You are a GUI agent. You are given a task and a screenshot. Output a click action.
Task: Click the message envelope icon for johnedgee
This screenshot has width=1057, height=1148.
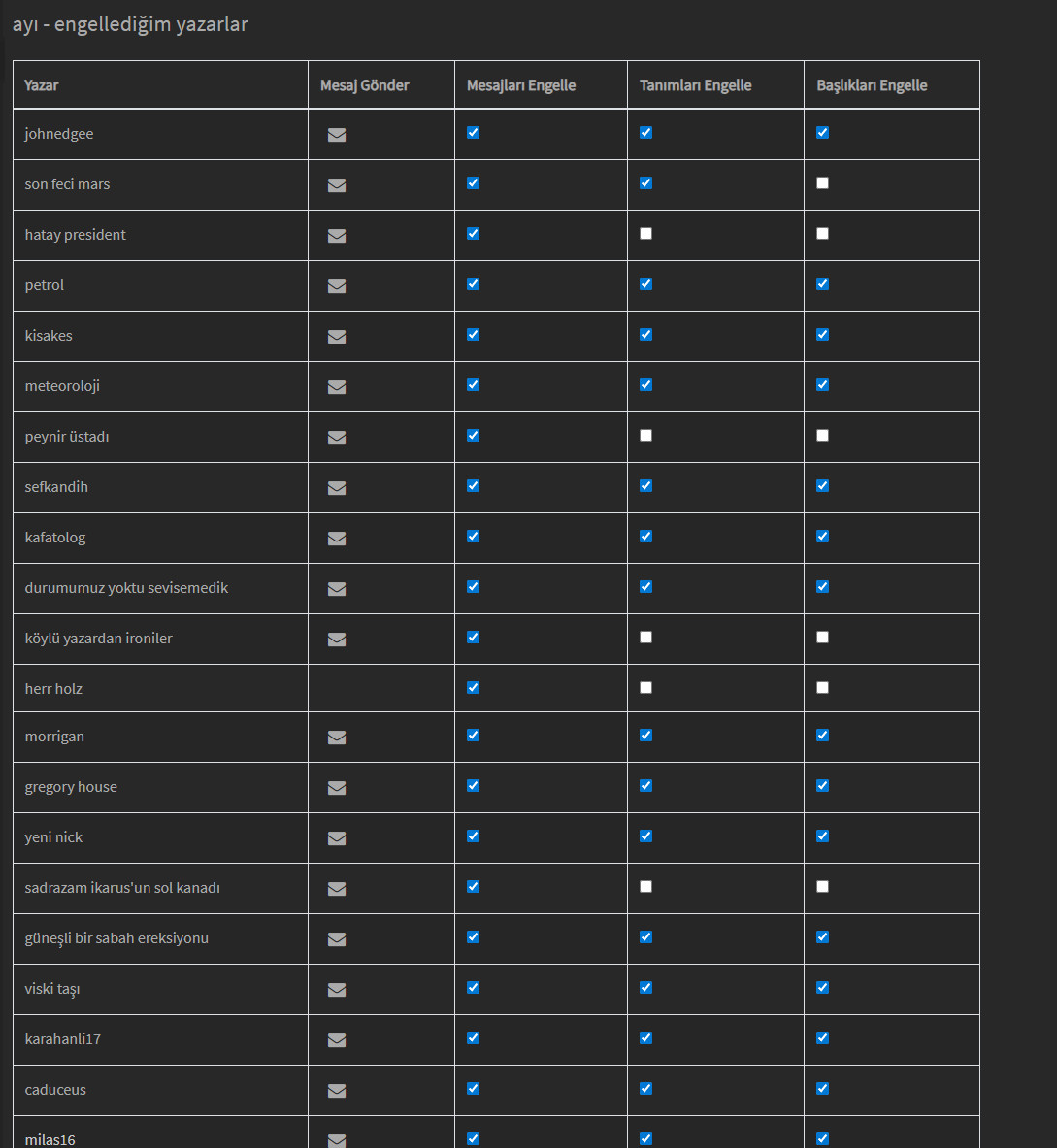337,135
